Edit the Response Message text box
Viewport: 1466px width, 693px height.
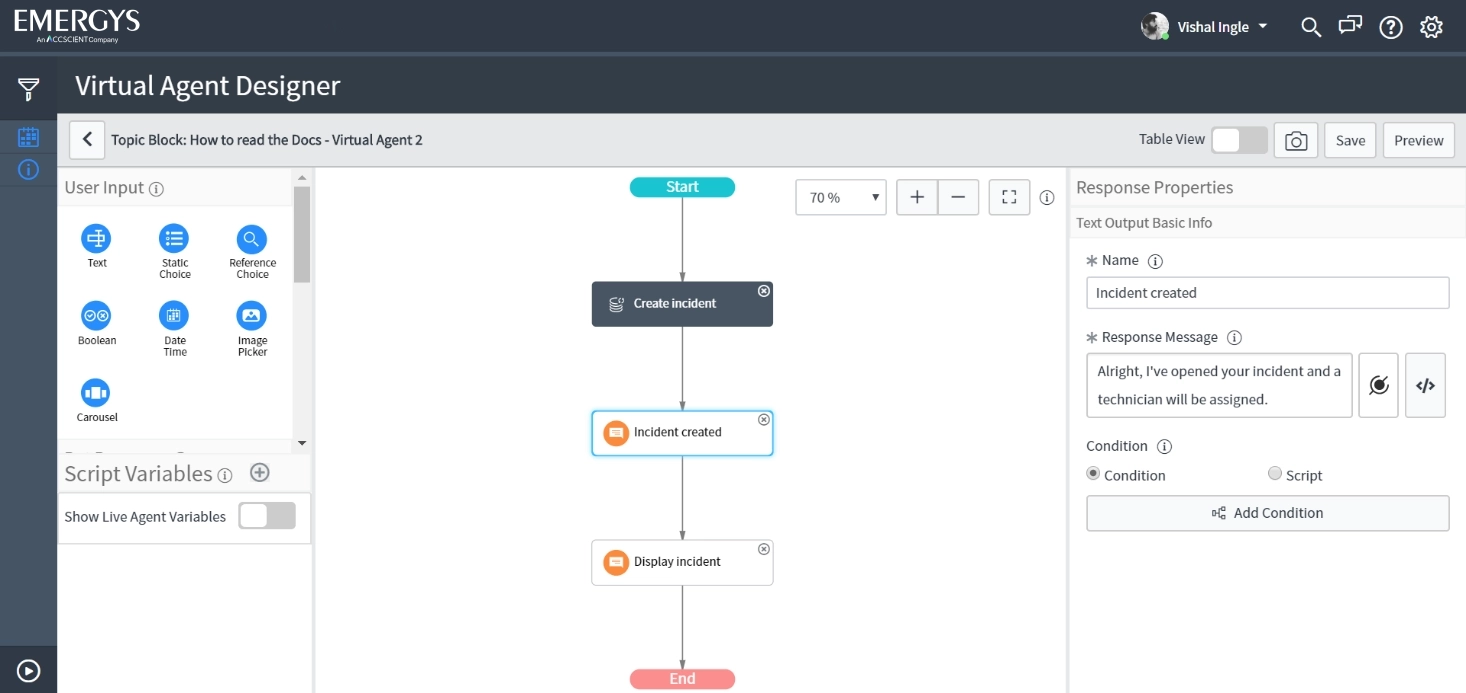1220,385
